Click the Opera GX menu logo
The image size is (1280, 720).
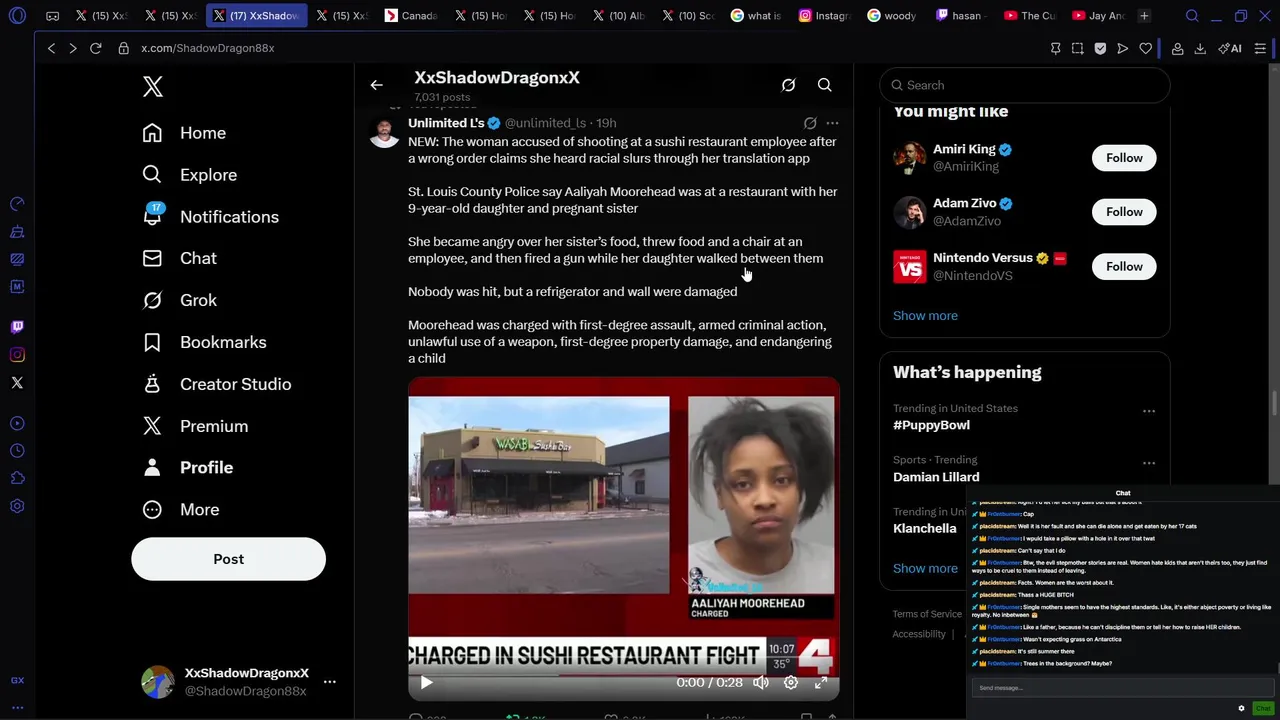coord(17,16)
